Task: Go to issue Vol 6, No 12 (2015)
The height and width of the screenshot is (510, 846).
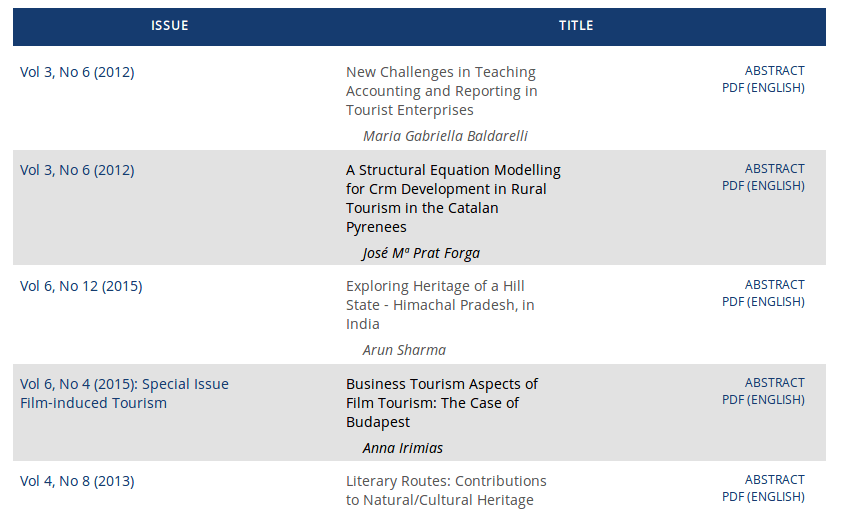Action: (81, 286)
